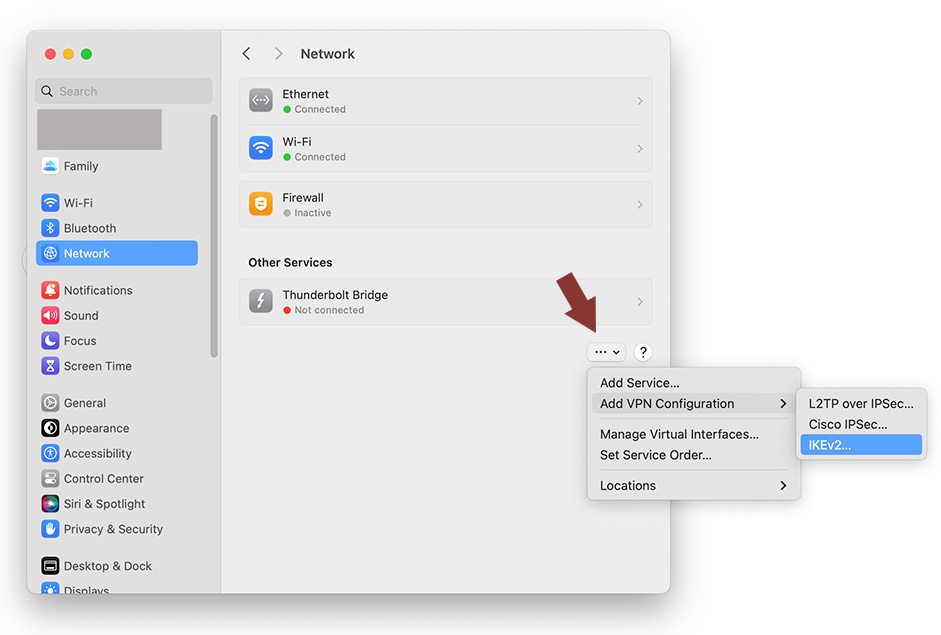Select the Focus moon icon
The height and width of the screenshot is (635, 941).
pyautogui.click(x=50, y=340)
